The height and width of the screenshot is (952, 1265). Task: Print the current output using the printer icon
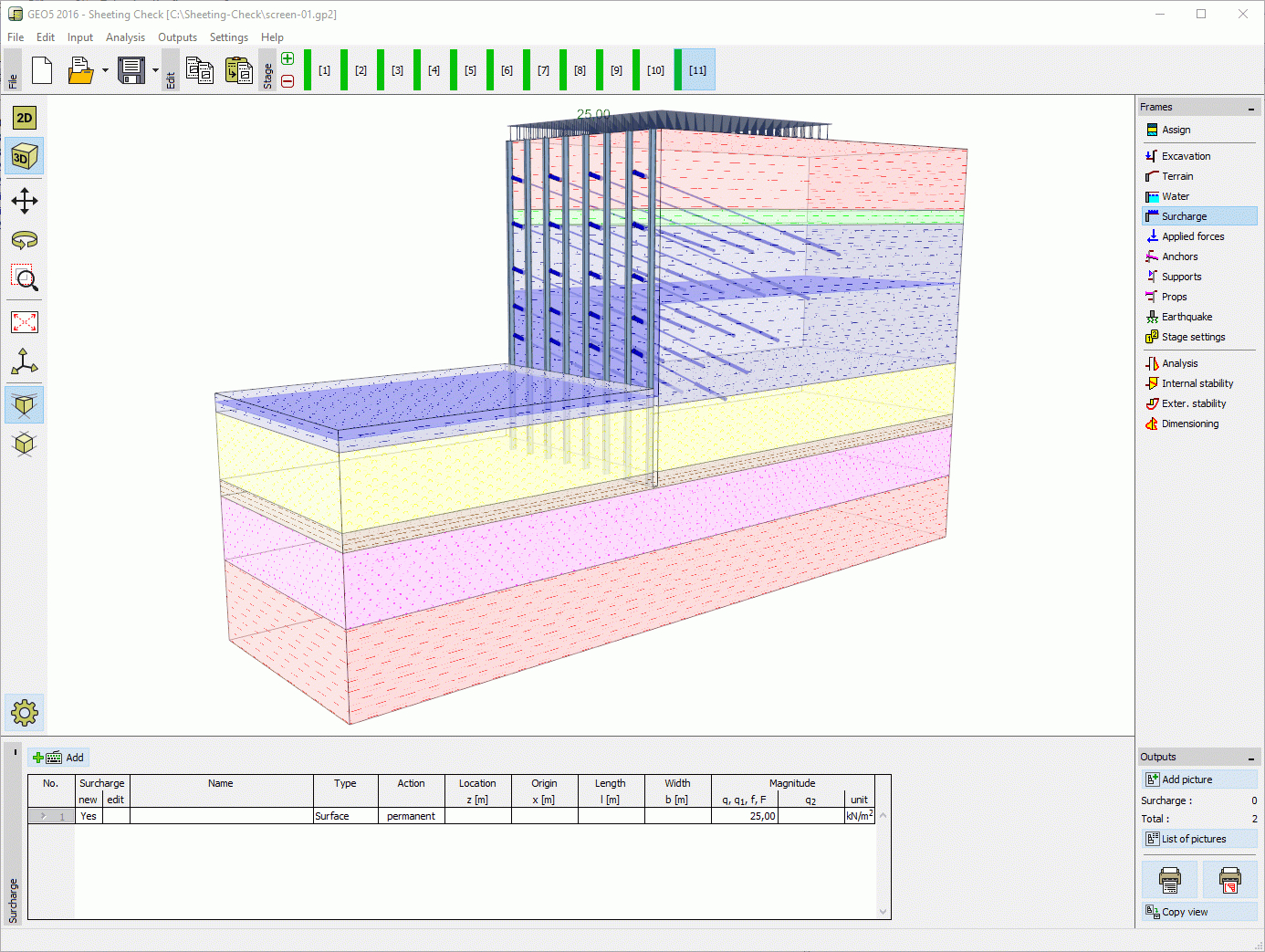tap(1169, 879)
